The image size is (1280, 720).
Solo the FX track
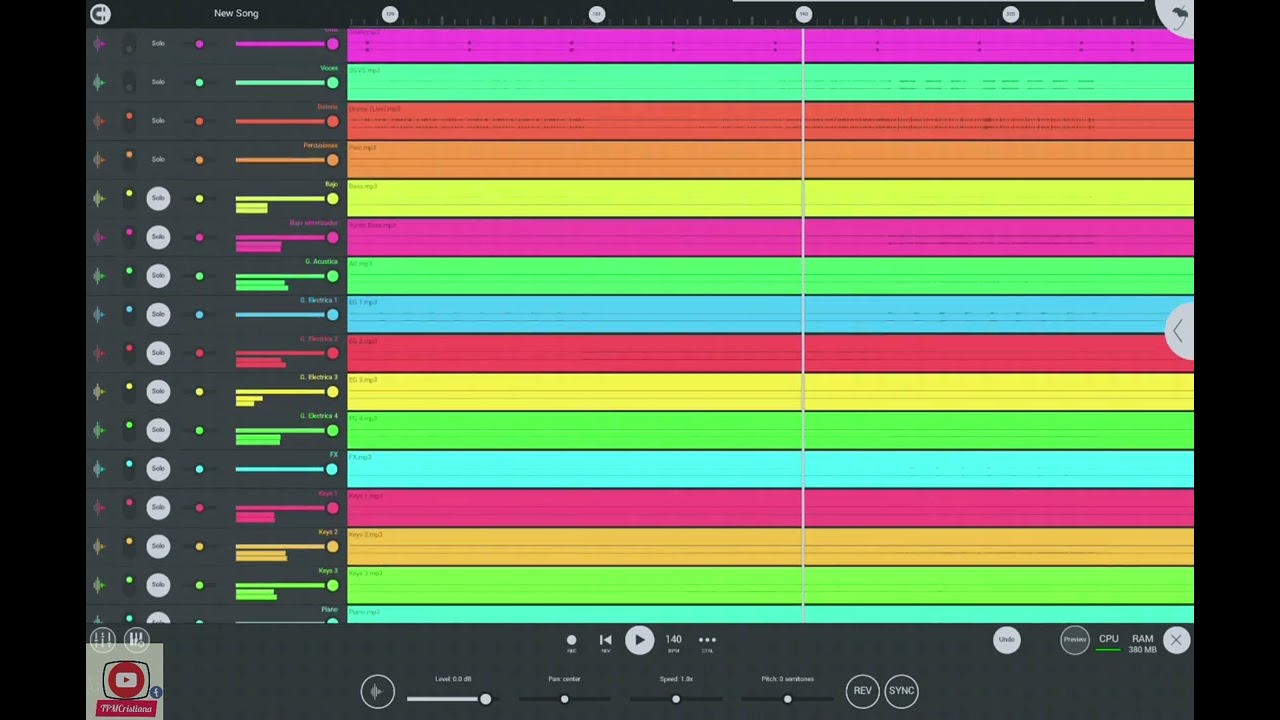pos(158,468)
